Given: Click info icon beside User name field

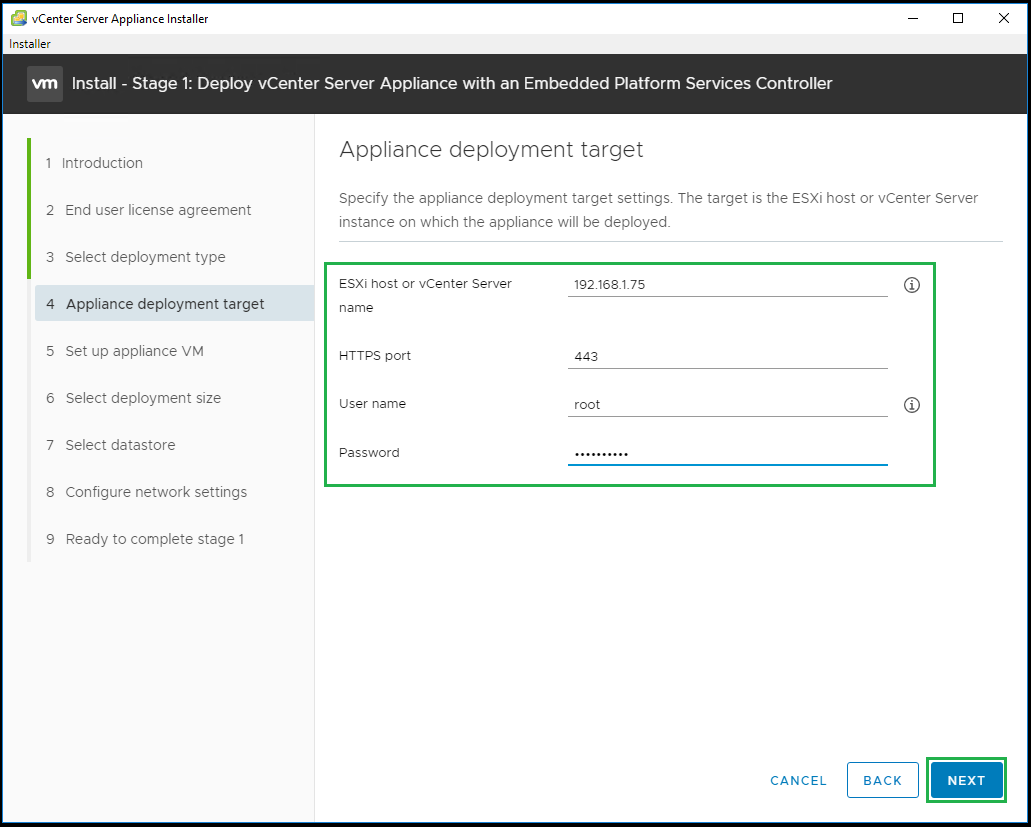Looking at the screenshot, I should click(x=911, y=405).
